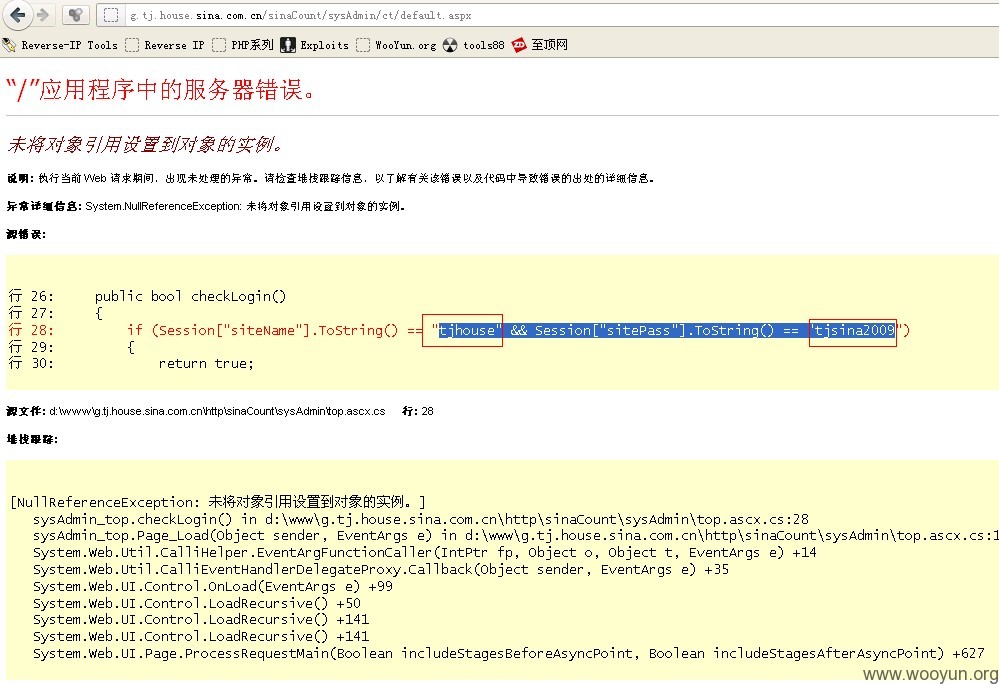Click code line 26 public bool checkLogin()
The height and width of the screenshot is (684, 999).
147,296
